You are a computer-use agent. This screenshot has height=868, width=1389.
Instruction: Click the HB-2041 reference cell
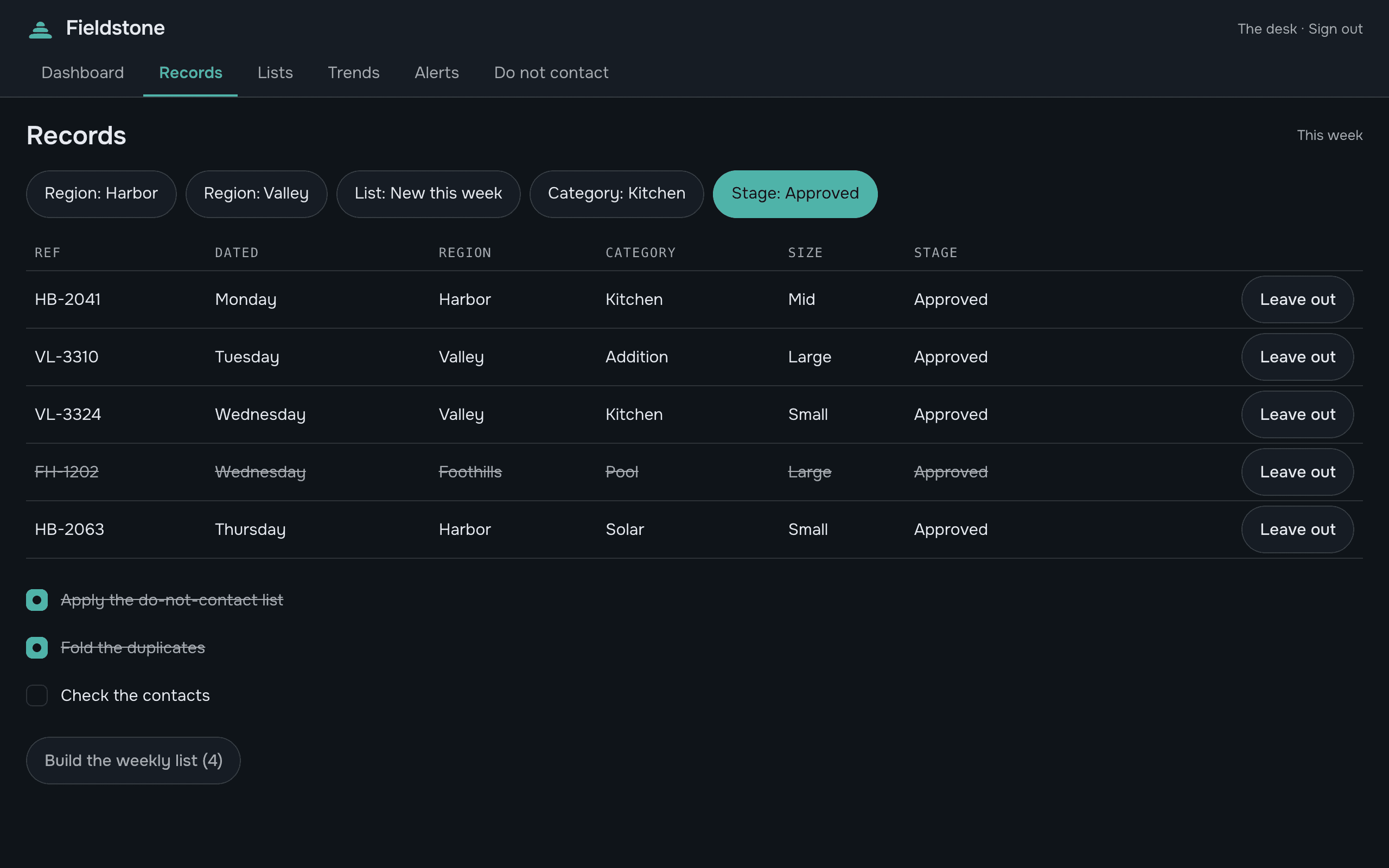pos(68,299)
